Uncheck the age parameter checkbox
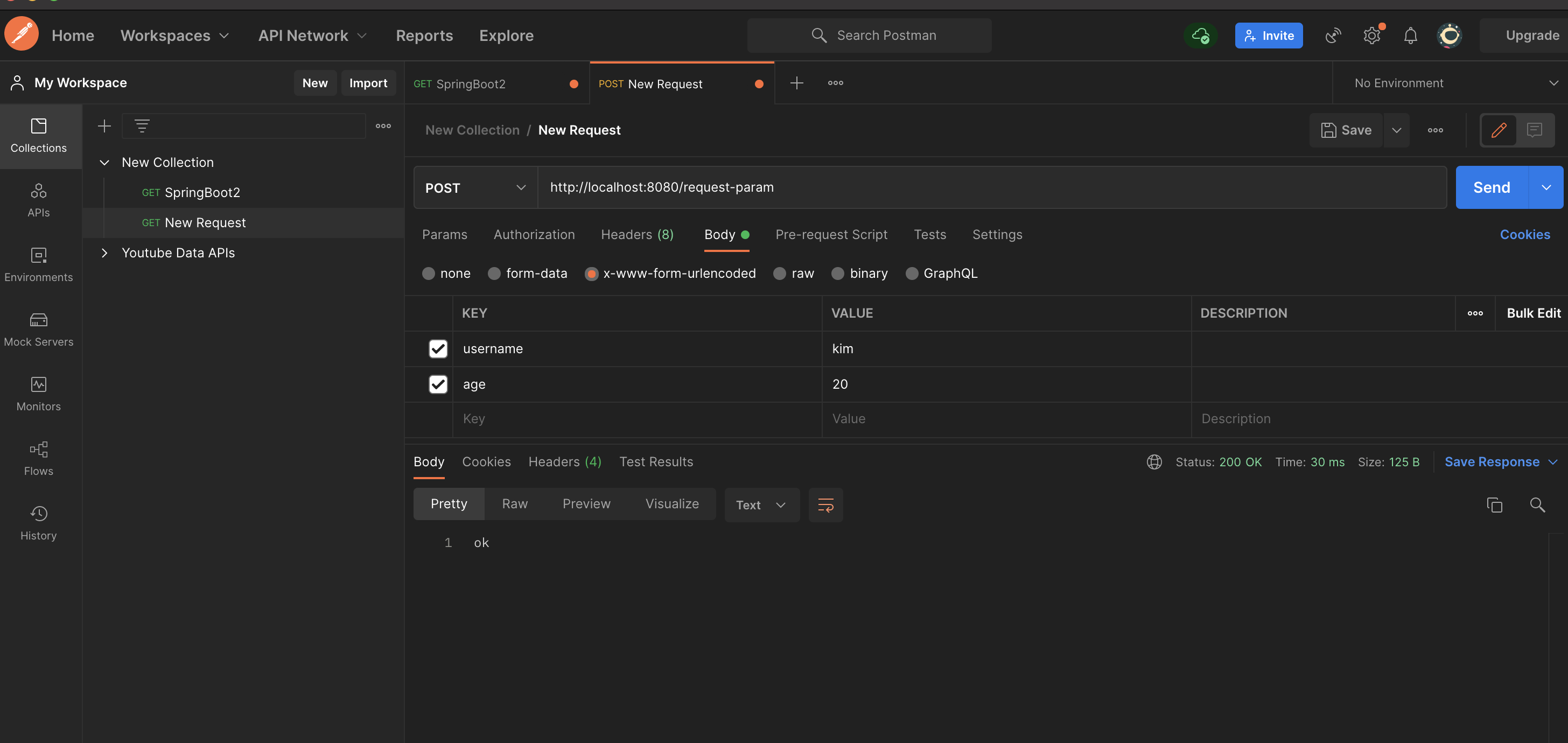Viewport: 1568px width, 743px height. coord(438,384)
